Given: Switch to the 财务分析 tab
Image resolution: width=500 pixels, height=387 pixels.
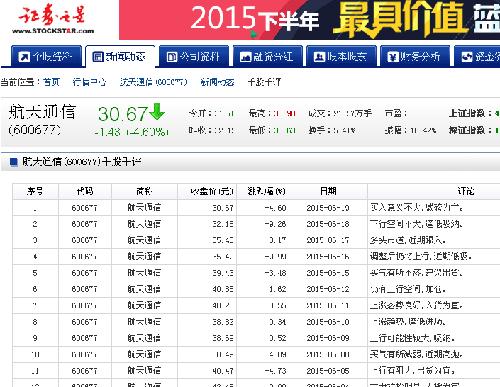Looking at the screenshot, I should click(415, 56).
